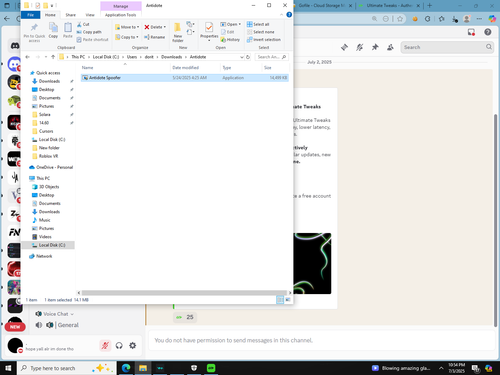Select OneDrive - Personal in sidebar
Image resolution: width=500 pixels, height=375 pixels.
(51, 167)
